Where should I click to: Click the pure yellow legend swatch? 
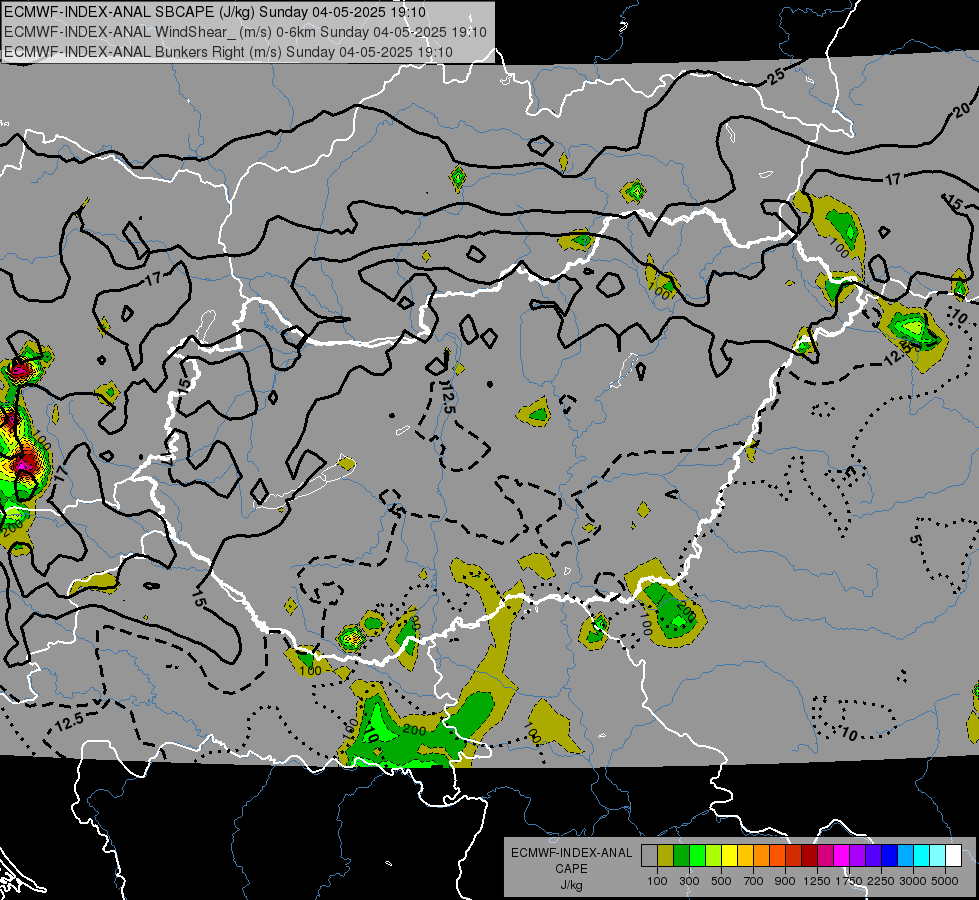(729, 855)
